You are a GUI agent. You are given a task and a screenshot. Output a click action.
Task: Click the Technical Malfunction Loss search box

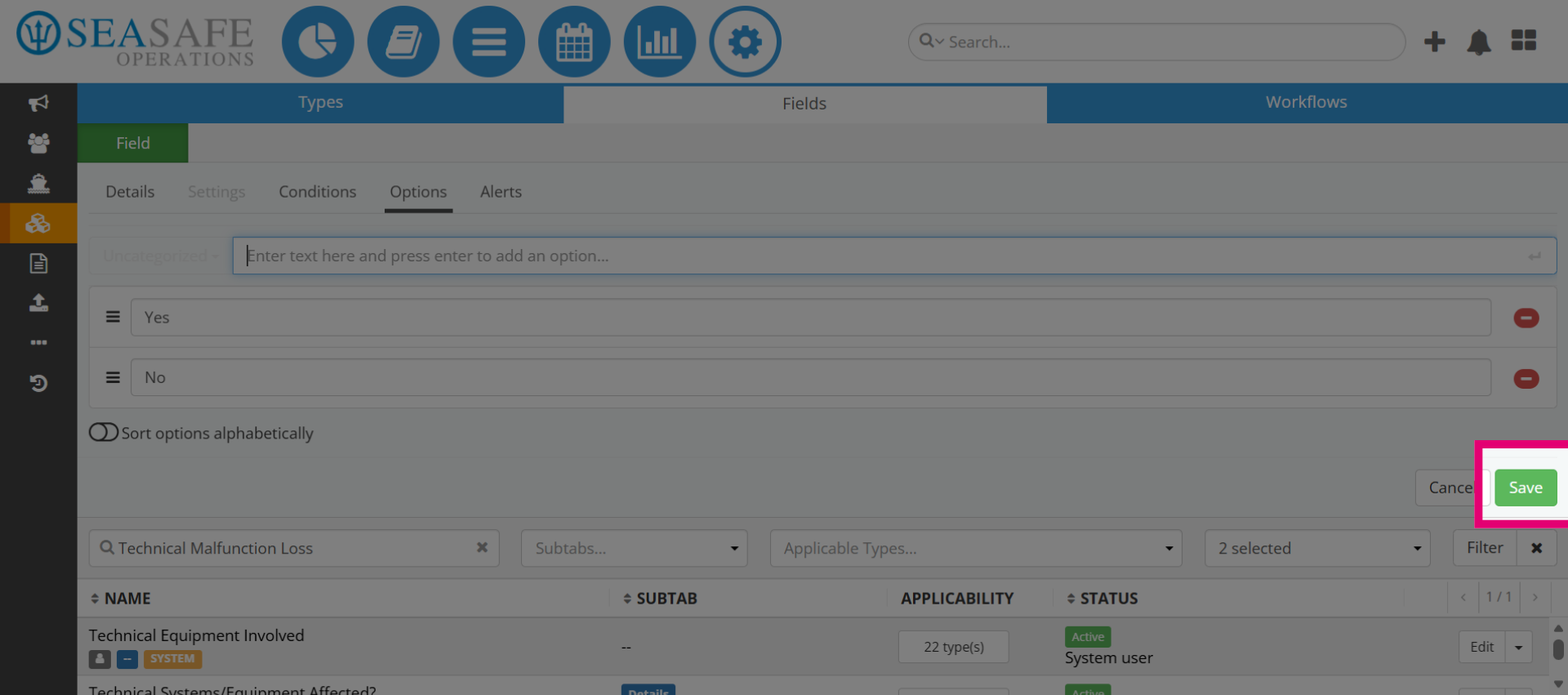[294, 548]
